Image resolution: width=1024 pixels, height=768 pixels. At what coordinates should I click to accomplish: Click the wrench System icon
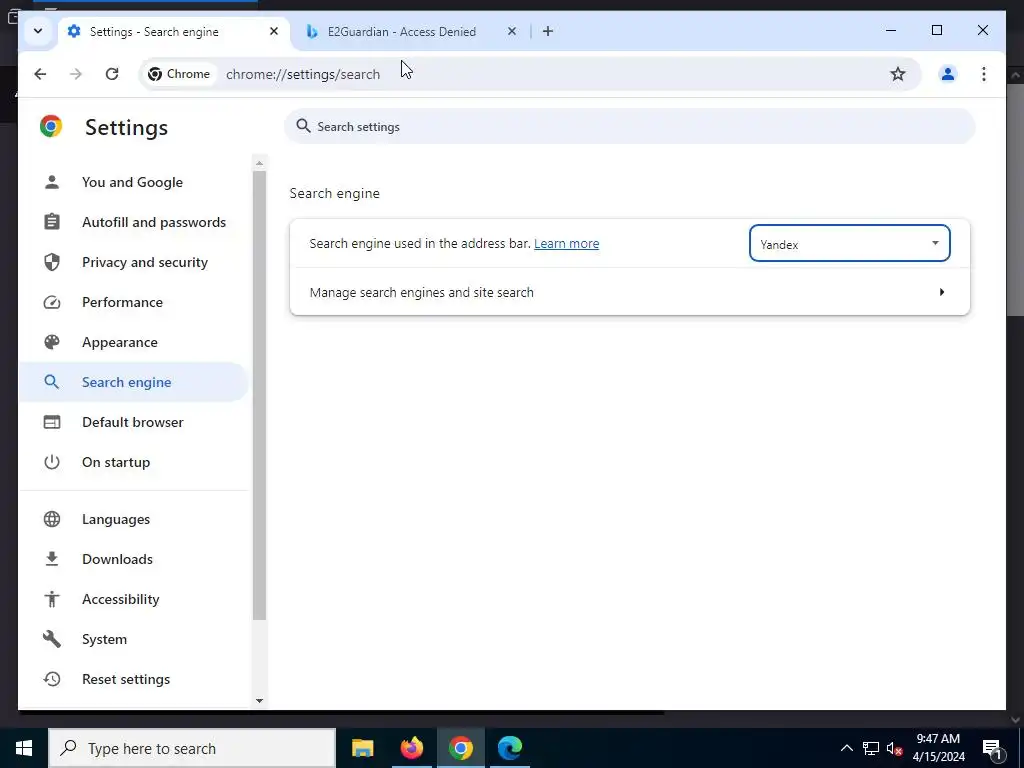click(x=52, y=639)
